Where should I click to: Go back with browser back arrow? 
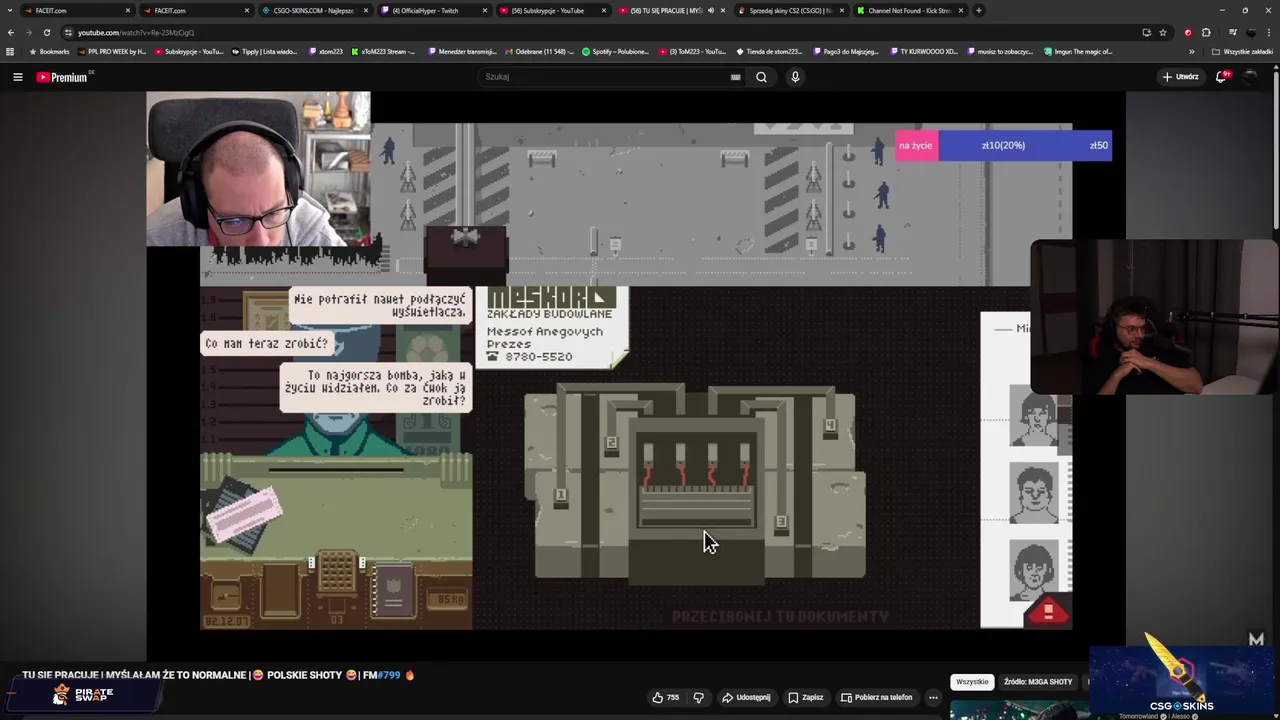[x=11, y=32]
